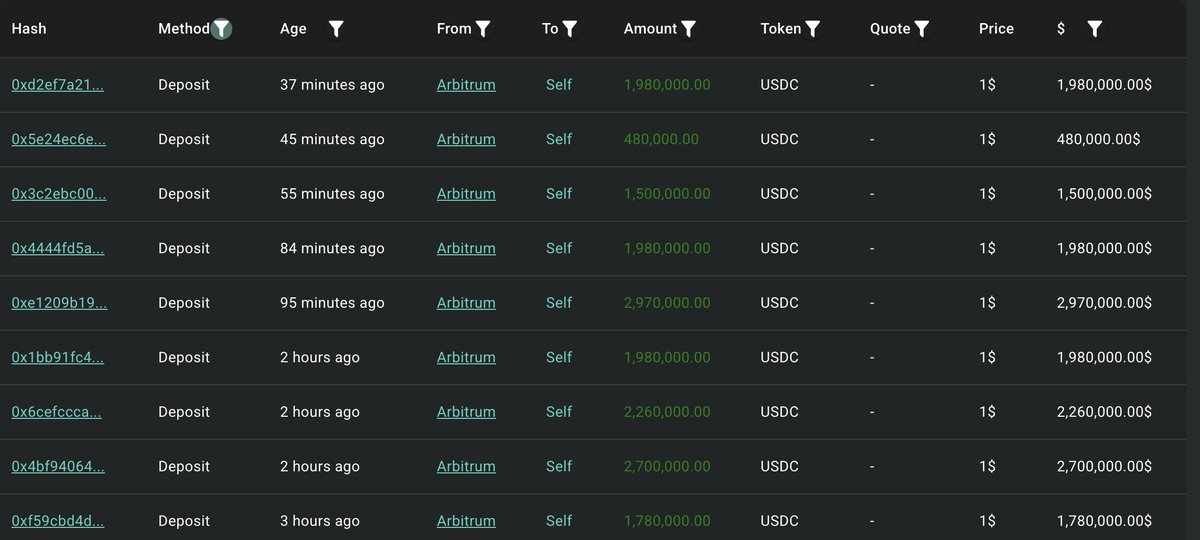Click the 0x1bb91fc4 hash link

click(x=58, y=357)
